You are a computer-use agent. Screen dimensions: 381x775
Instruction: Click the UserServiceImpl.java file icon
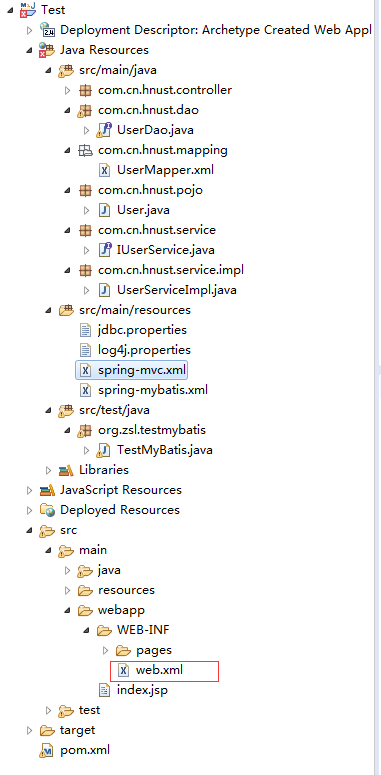(x=104, y=290)
